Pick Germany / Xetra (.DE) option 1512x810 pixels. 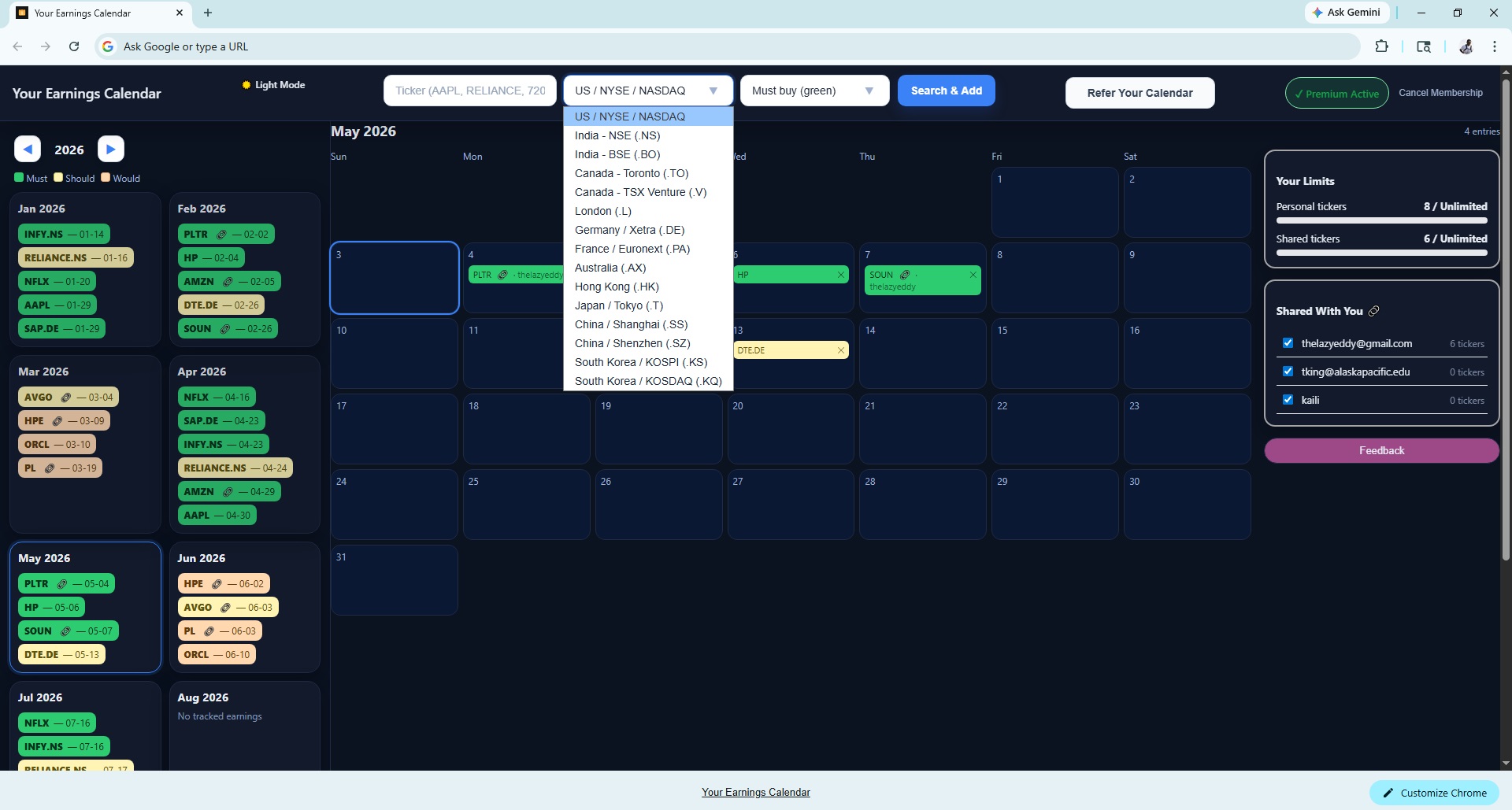648,230
